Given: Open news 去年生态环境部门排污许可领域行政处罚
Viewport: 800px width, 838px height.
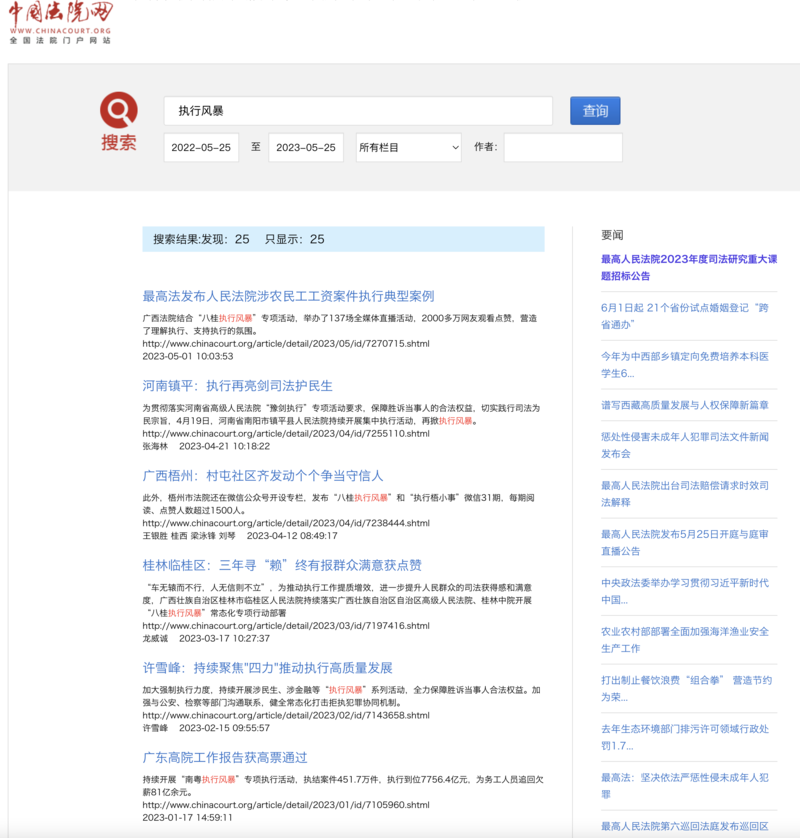Looking at the screenshot, I should pyautogui.click(x=685, y=737).
